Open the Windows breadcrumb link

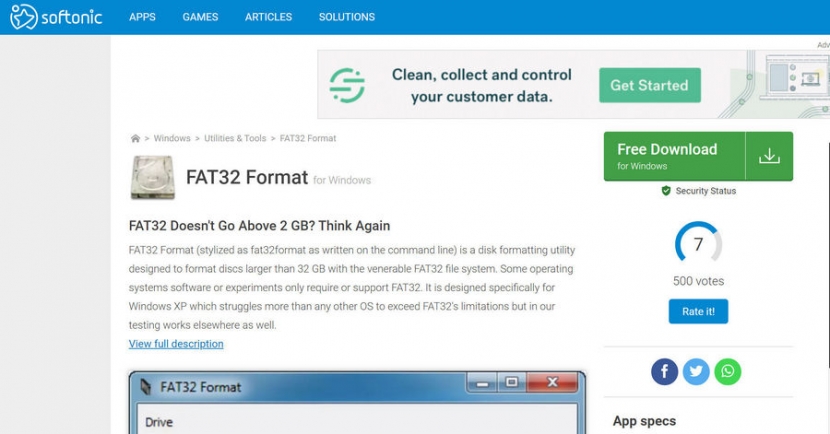172,138
